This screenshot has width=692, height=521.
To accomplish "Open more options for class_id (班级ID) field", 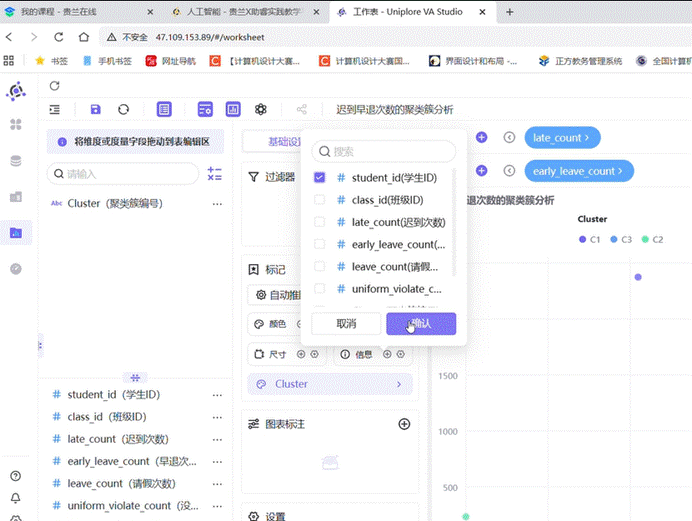I will tap(217, 417).
